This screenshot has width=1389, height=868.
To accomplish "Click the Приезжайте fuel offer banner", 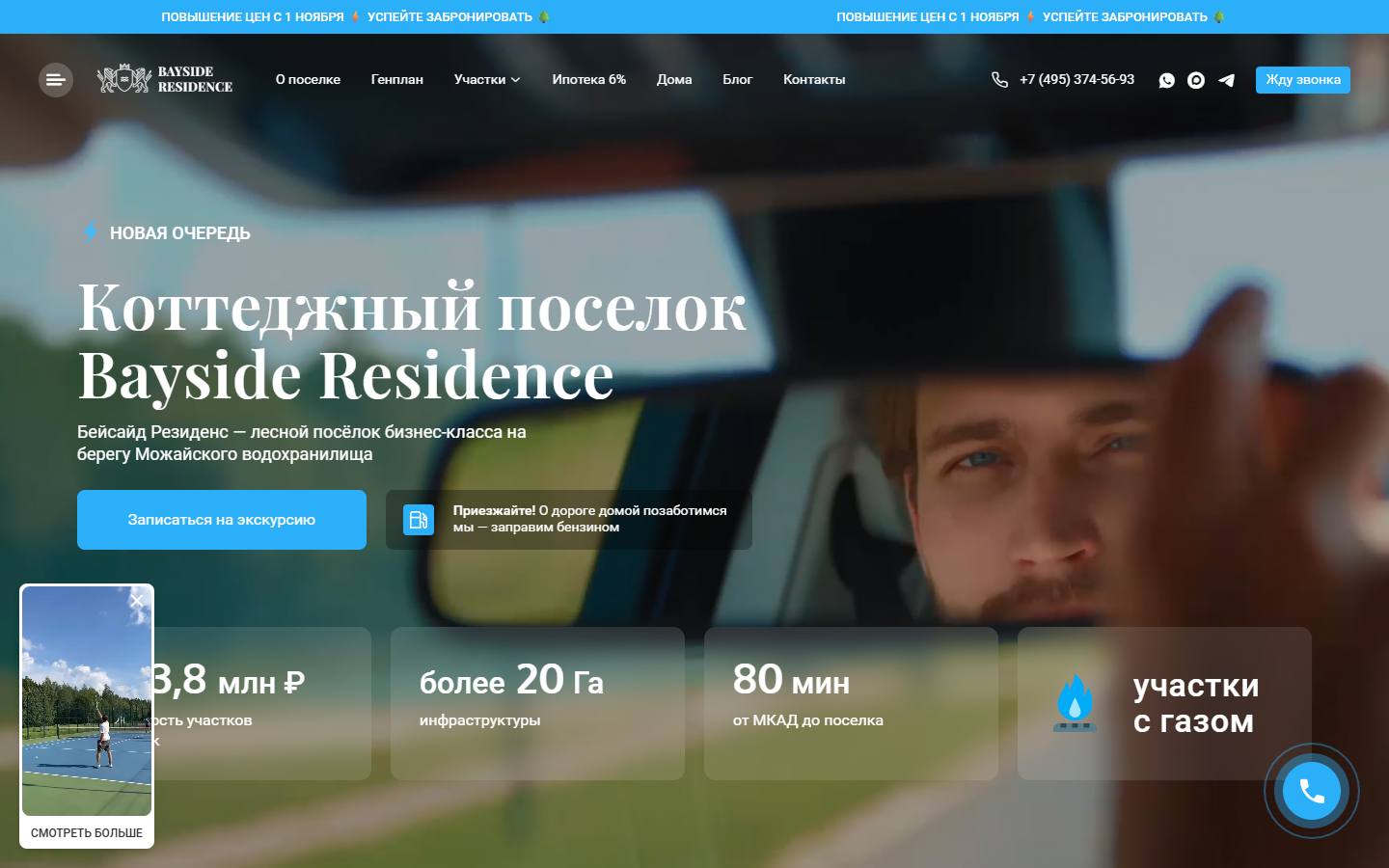I will click(569, 520).
